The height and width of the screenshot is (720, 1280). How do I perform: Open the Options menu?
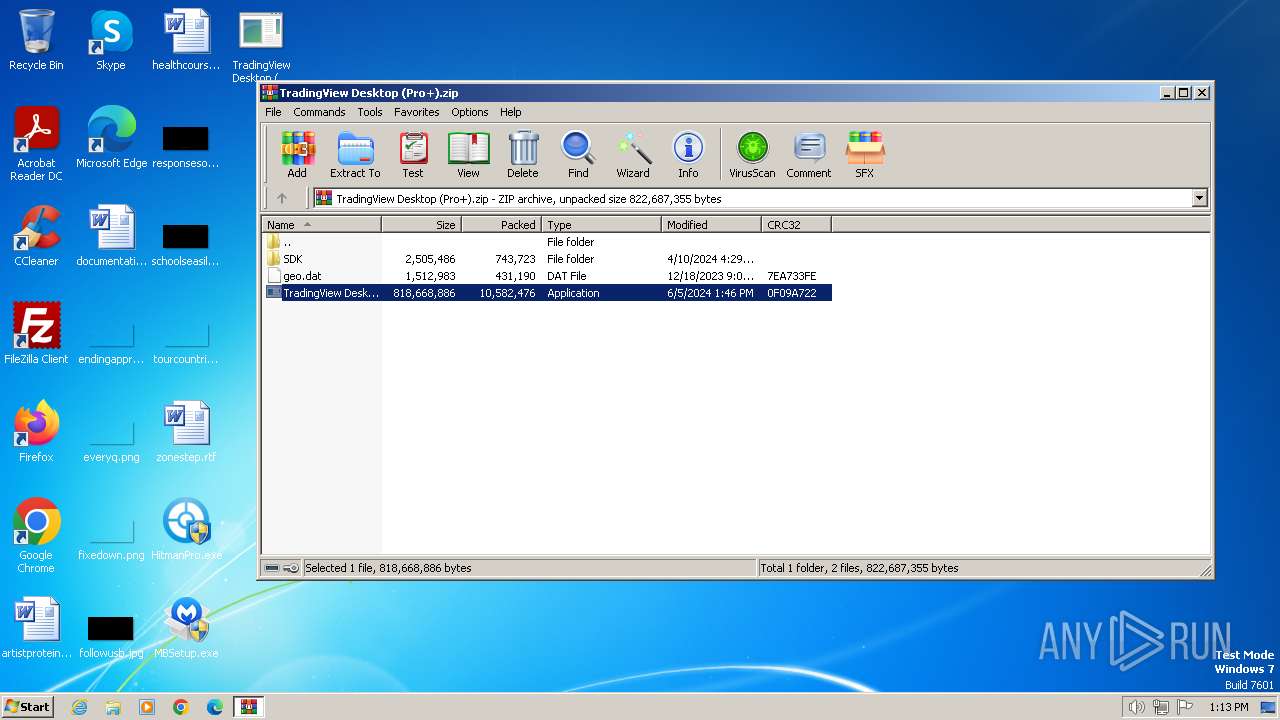[470, 112]
